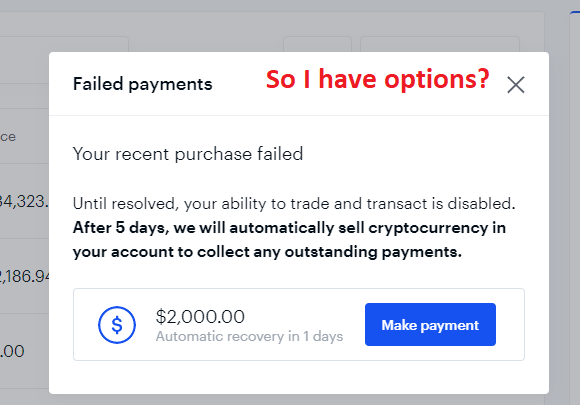Click the Your recent purchase failed heading
Image resolution: width=580 pixels, height=405 pixels.
point(188,154)
